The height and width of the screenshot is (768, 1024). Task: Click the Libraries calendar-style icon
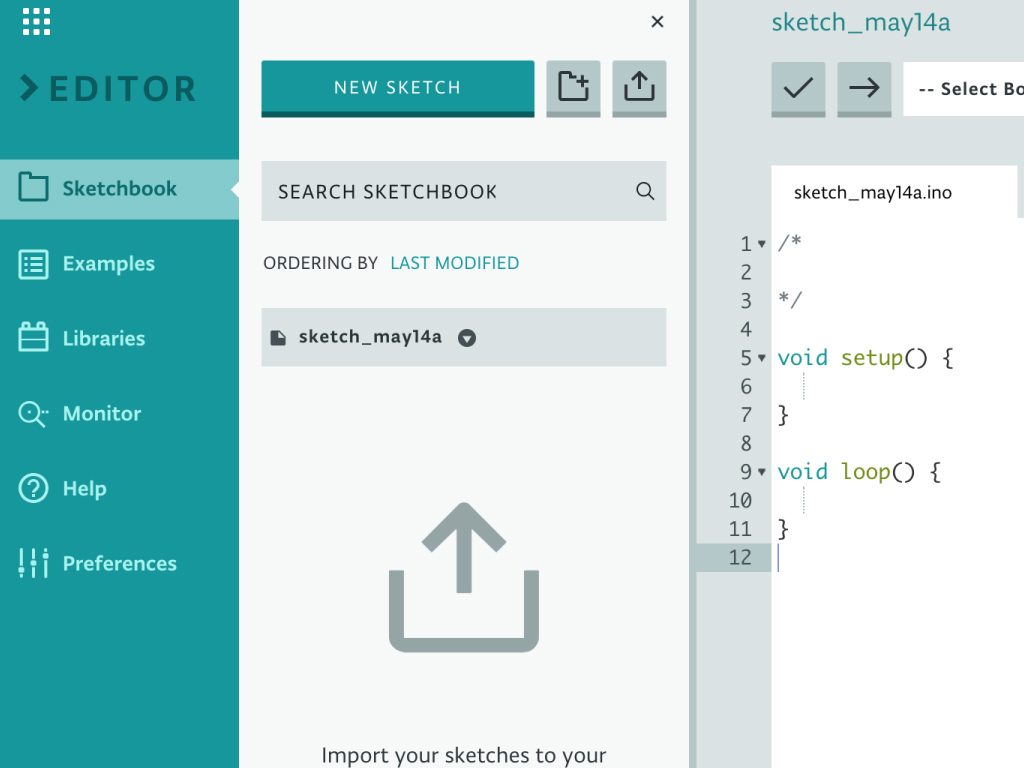pos(33,337)
